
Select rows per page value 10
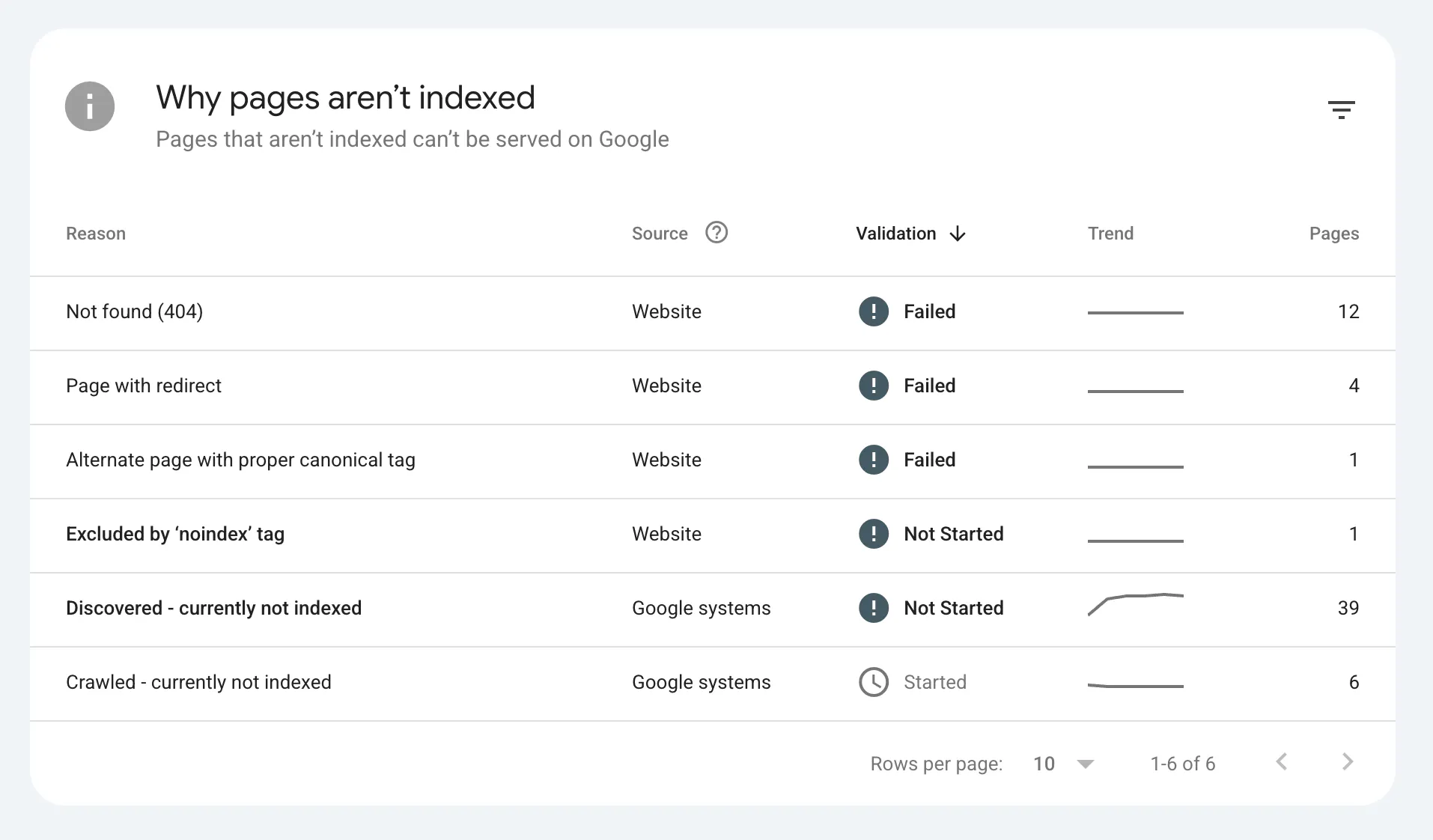click(1044, 764)
